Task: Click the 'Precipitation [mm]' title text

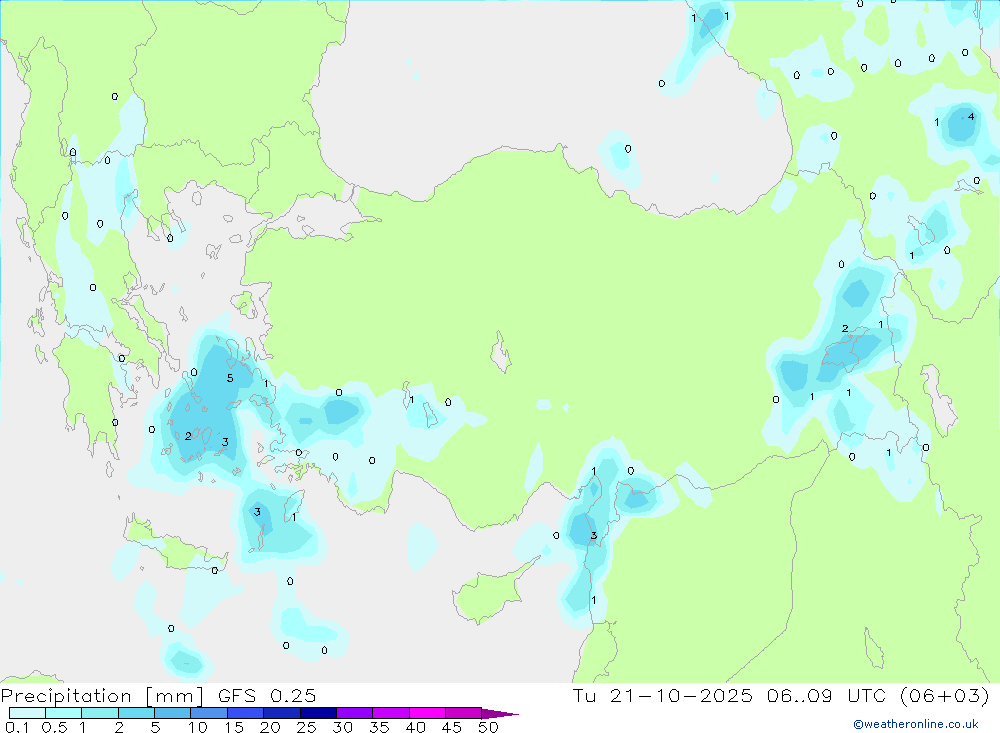Action: click(x=102, y=696)
